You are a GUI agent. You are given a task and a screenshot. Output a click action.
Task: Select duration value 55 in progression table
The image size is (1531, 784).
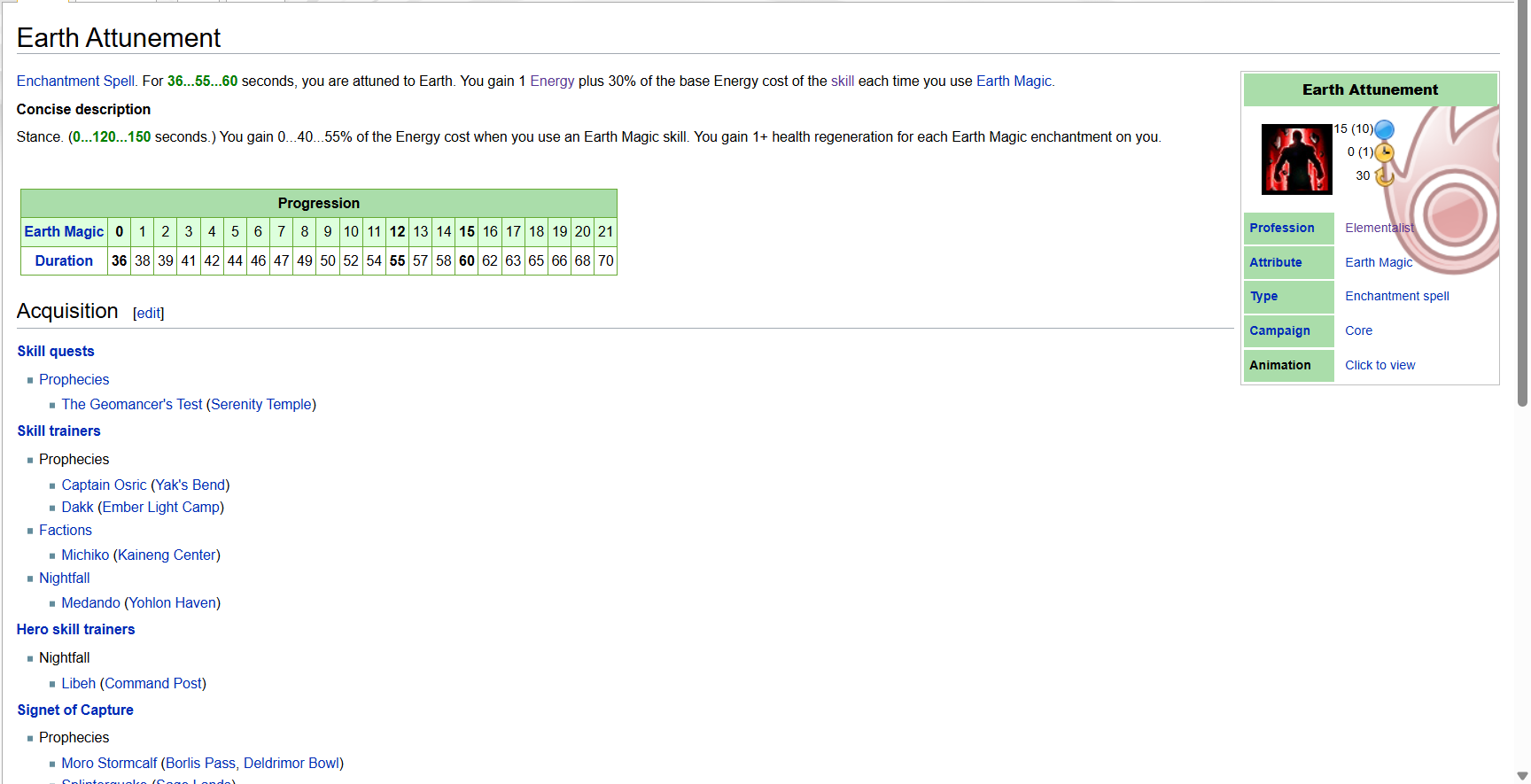click(397, 260)
